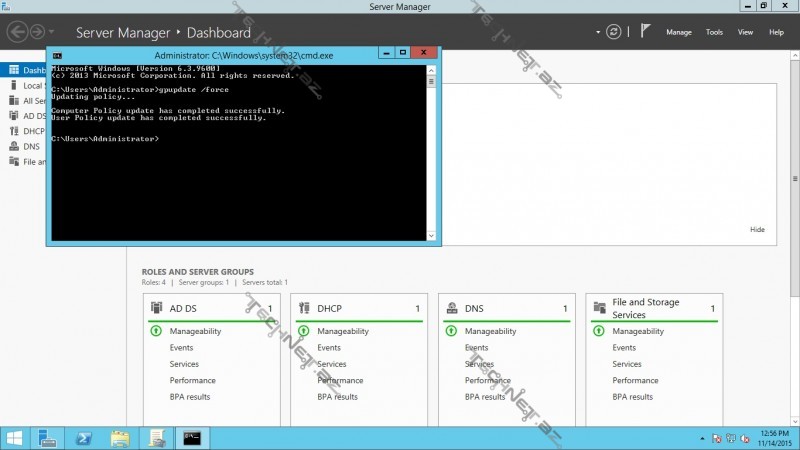This screenshot has width=800, height=450.
Task: Open File Explorer from the taskbar
Action: pos(119,438)
